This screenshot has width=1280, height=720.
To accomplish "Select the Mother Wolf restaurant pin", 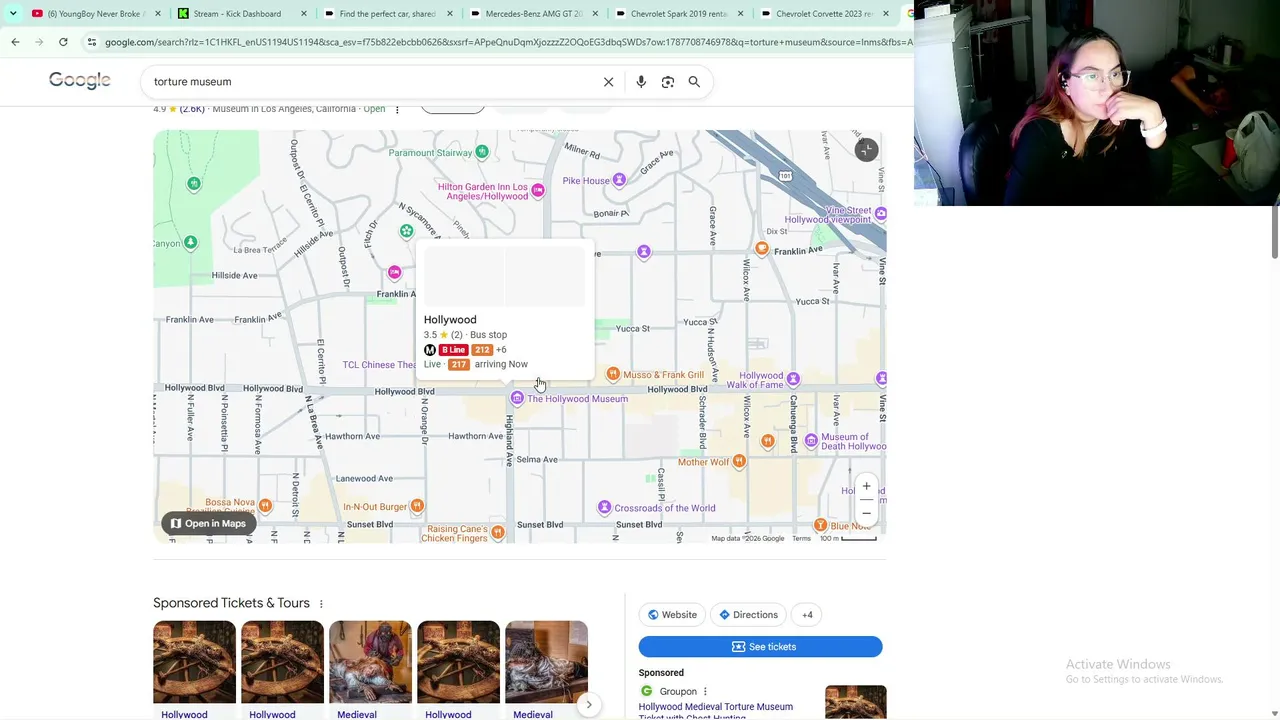I will (x=739, y=461).
